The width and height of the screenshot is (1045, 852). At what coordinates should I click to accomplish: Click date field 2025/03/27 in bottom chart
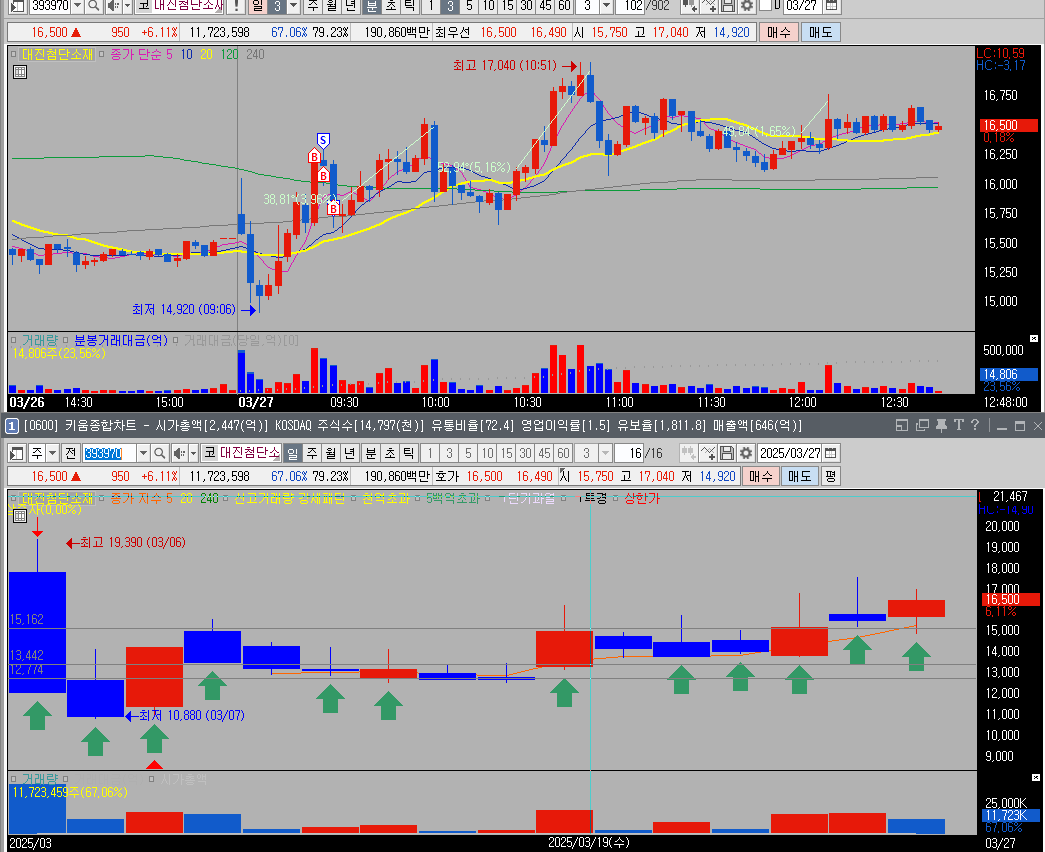pyautogui.click(x=790, y=453)
